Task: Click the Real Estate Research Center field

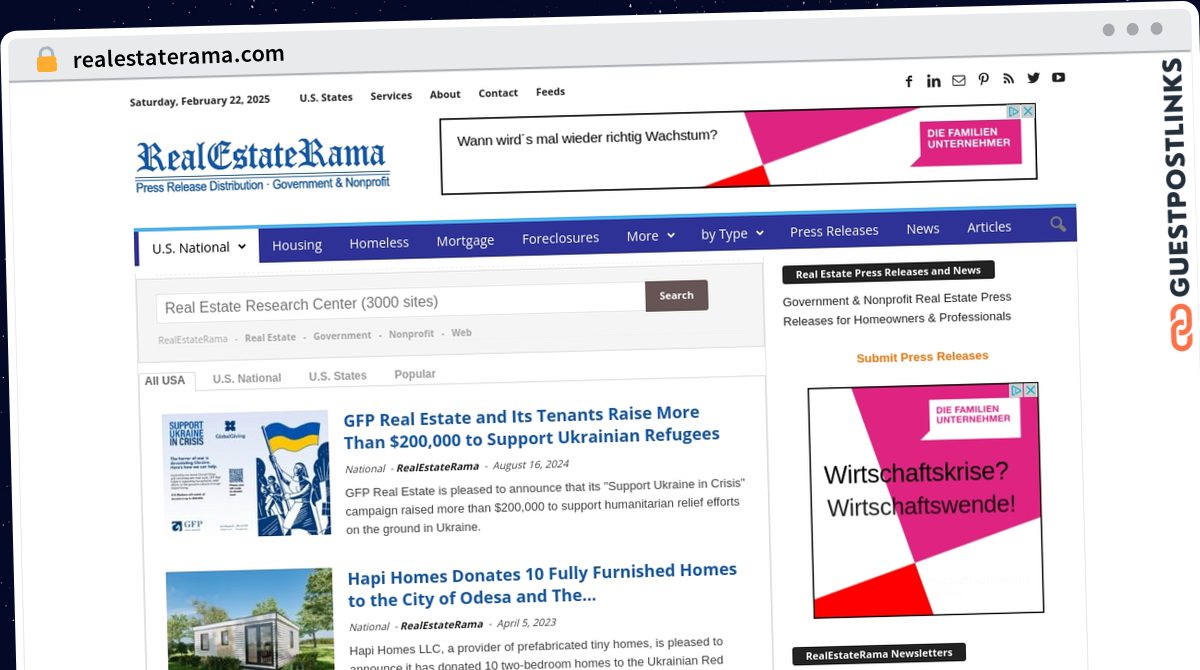Action: point(400,303)
